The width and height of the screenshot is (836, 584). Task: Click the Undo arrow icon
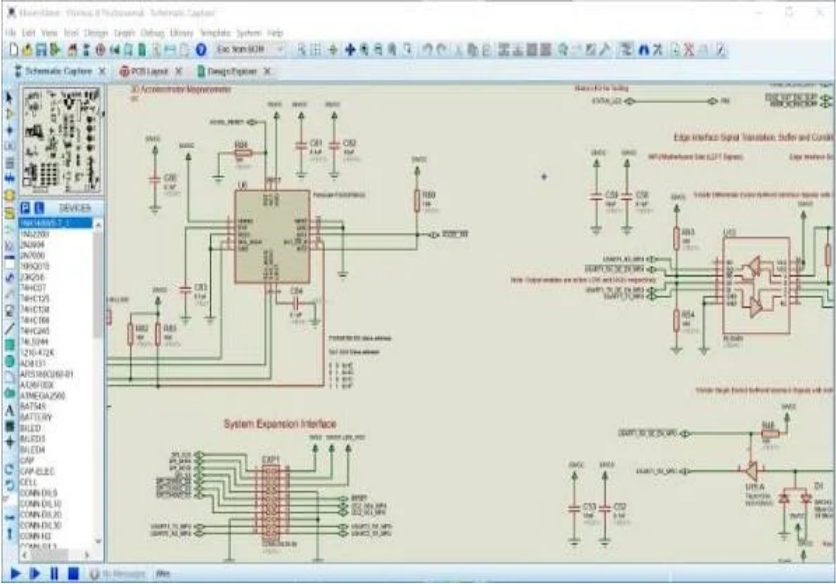(427, 50)
